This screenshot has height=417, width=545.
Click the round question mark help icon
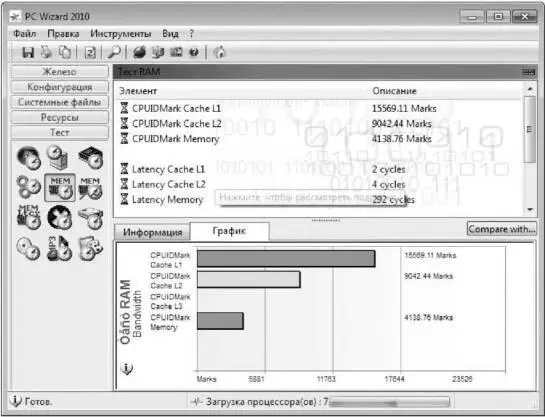[x=194, y=52]
